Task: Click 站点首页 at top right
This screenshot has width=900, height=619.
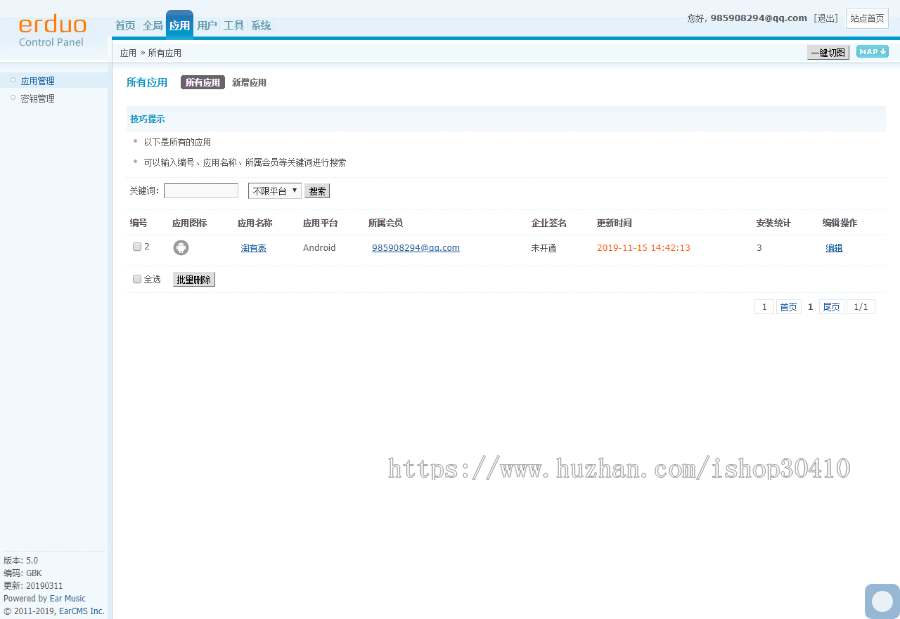Action: point(866,18)
